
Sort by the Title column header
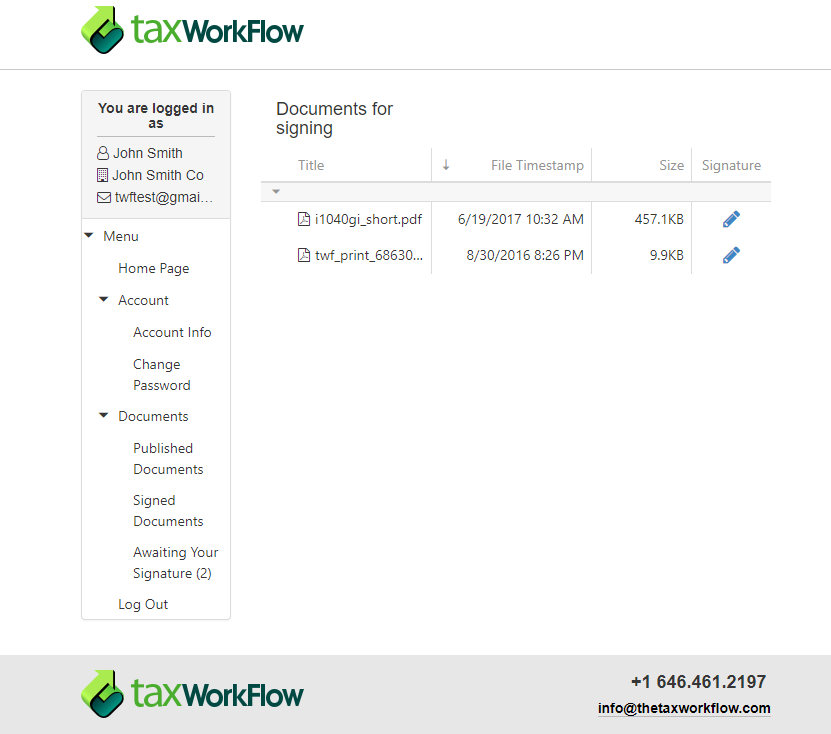click(311, 165)
